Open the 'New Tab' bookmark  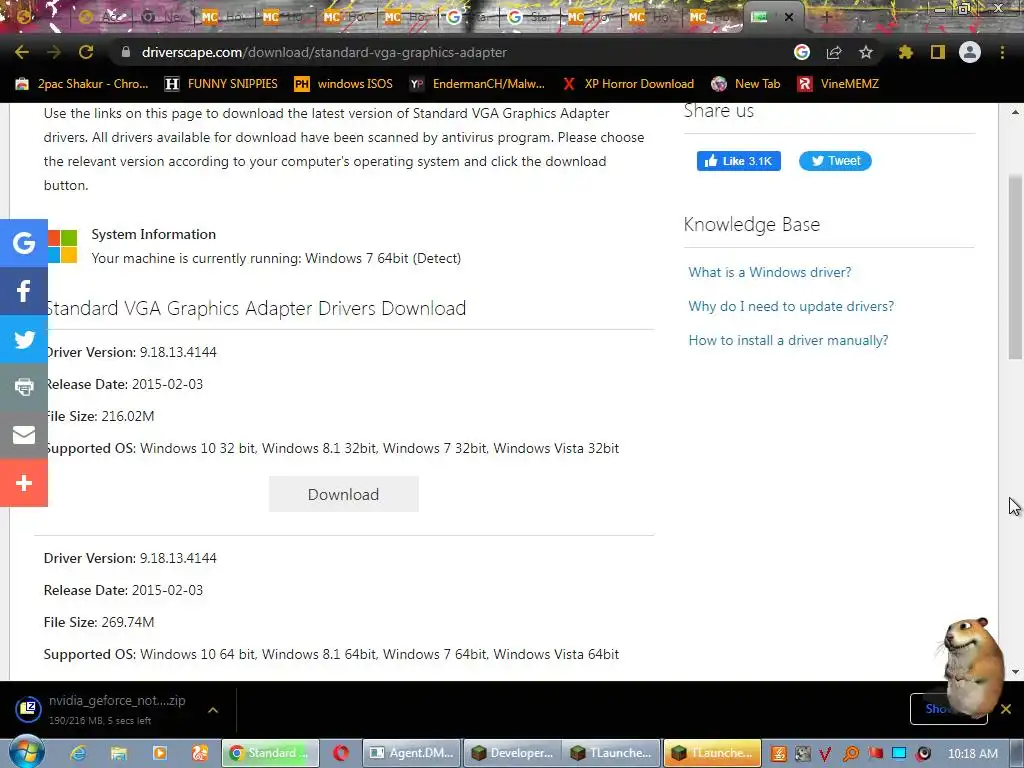tap(746, 84)
